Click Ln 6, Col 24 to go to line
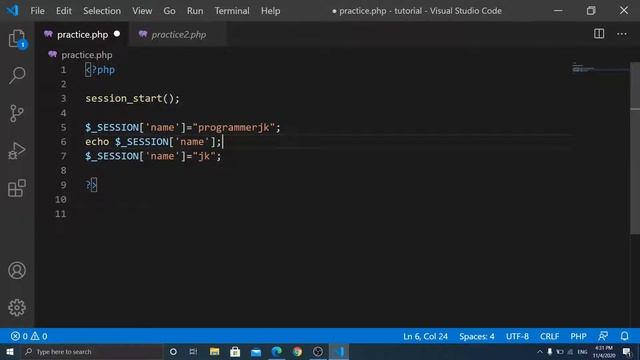The height and width of the screenshot is (360, 640). pos(425,336)
